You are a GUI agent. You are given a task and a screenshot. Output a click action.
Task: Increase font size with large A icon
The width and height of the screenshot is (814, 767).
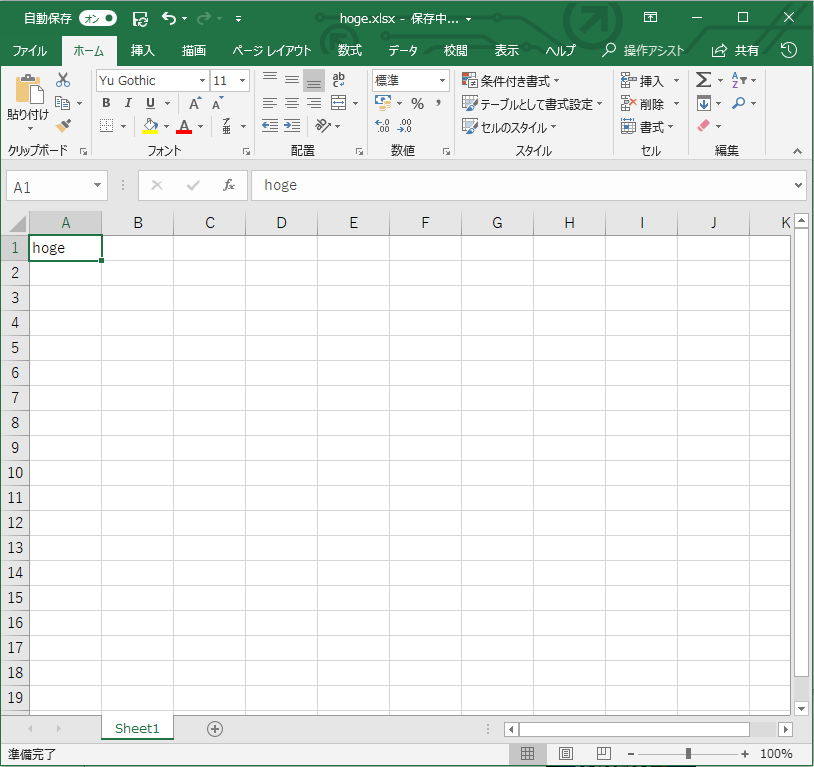pyautogui.click(x=195, y=103)
